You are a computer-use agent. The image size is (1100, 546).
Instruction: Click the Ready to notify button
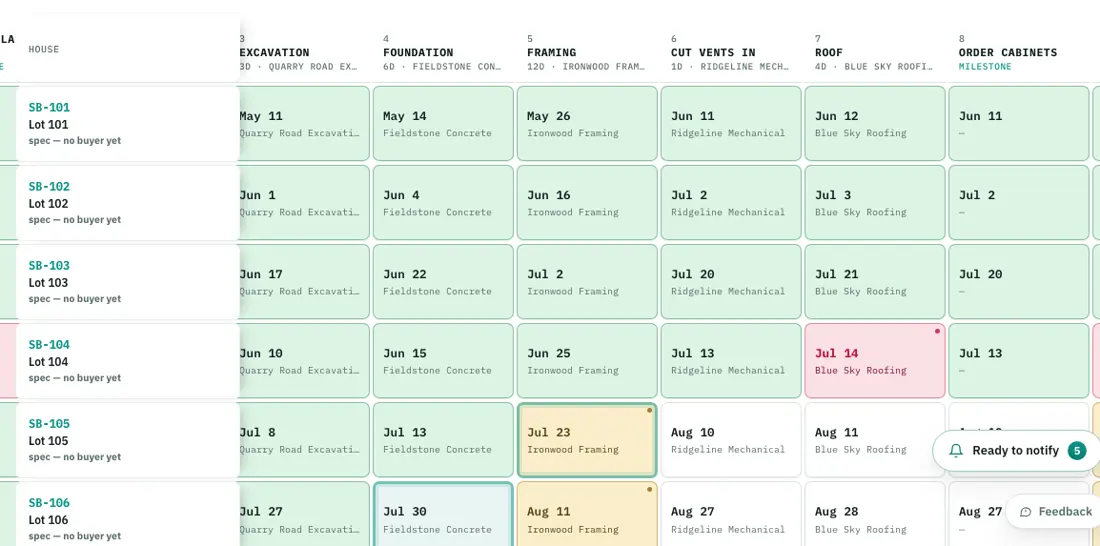click(x=1017, y=451)
